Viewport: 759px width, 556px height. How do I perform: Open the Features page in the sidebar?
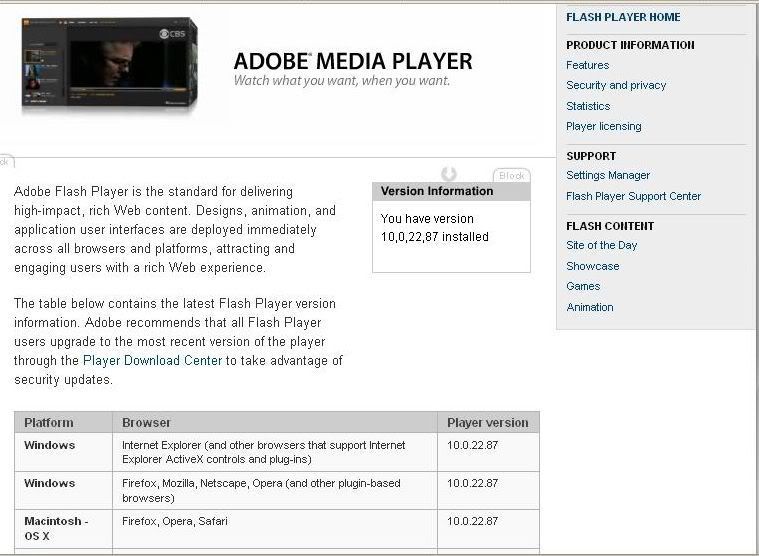587,65
